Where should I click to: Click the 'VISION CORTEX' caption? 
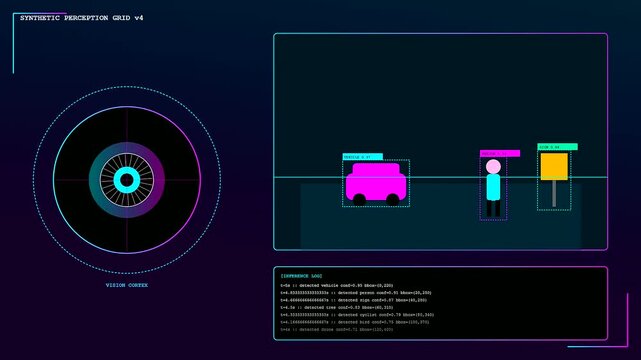point(127,285)
